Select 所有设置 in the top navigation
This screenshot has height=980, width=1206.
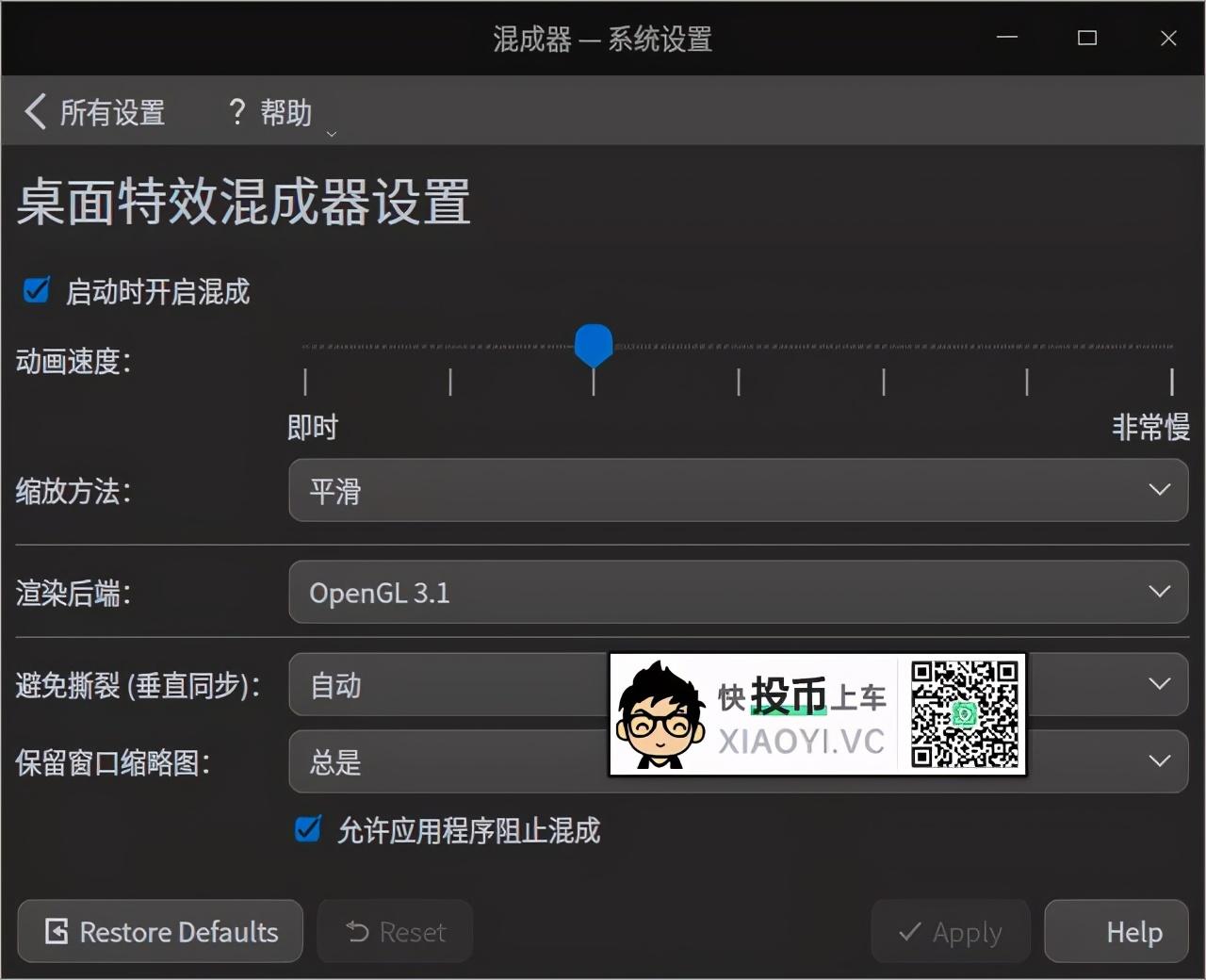[111, 111]
